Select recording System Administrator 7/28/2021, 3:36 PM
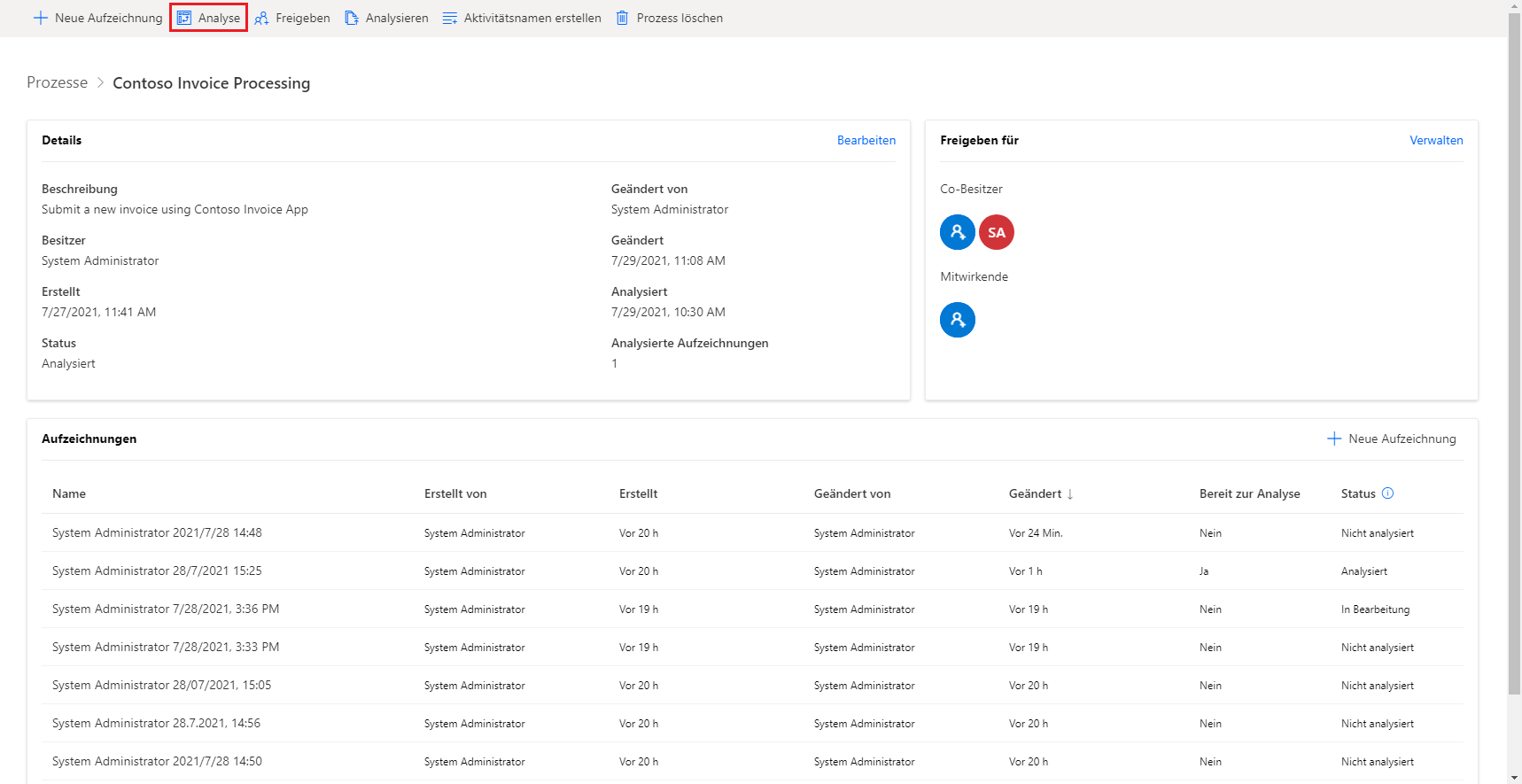 pos(166,609)
